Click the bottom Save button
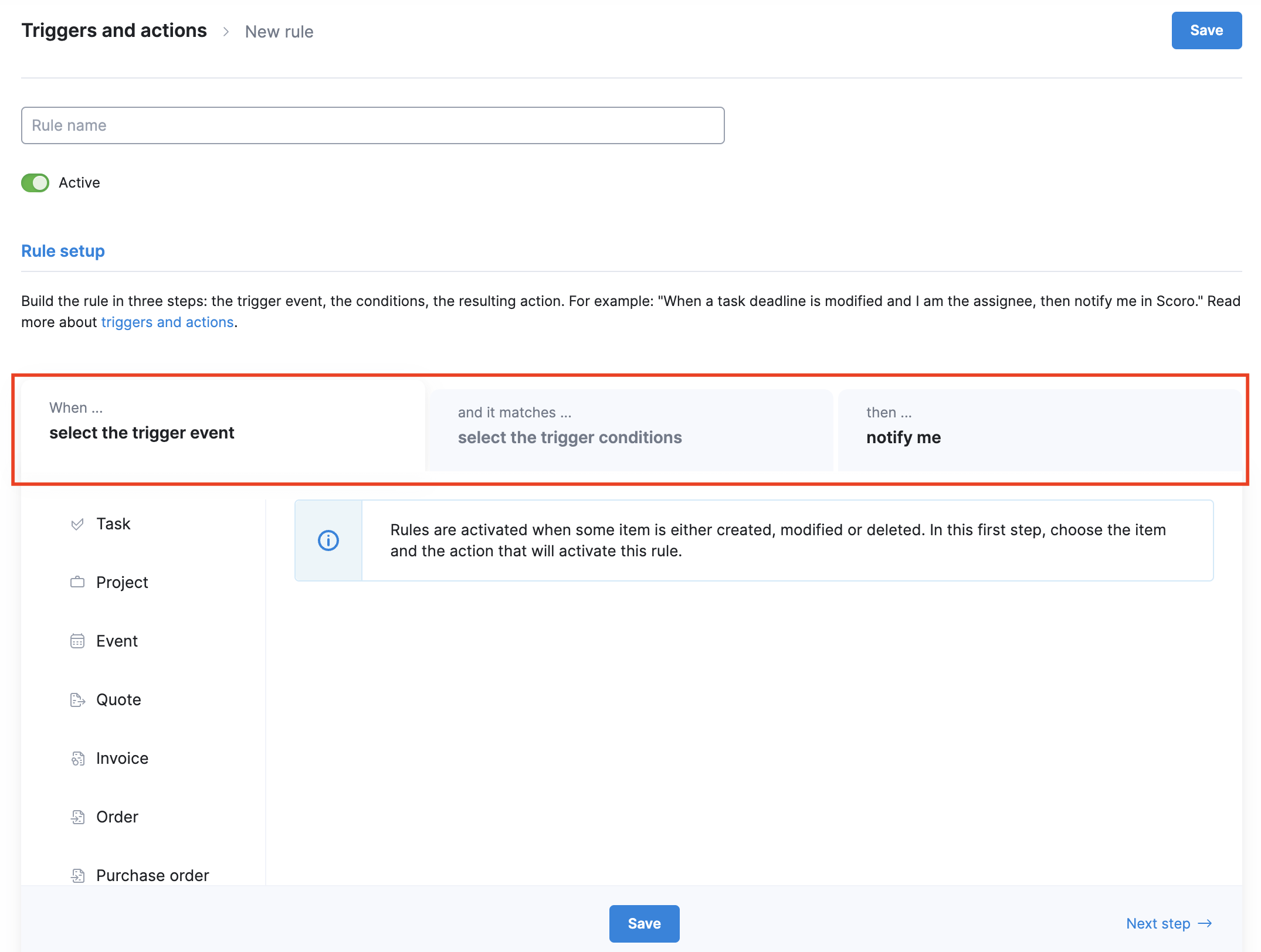The image size is (1261, 952). point(644,924)
